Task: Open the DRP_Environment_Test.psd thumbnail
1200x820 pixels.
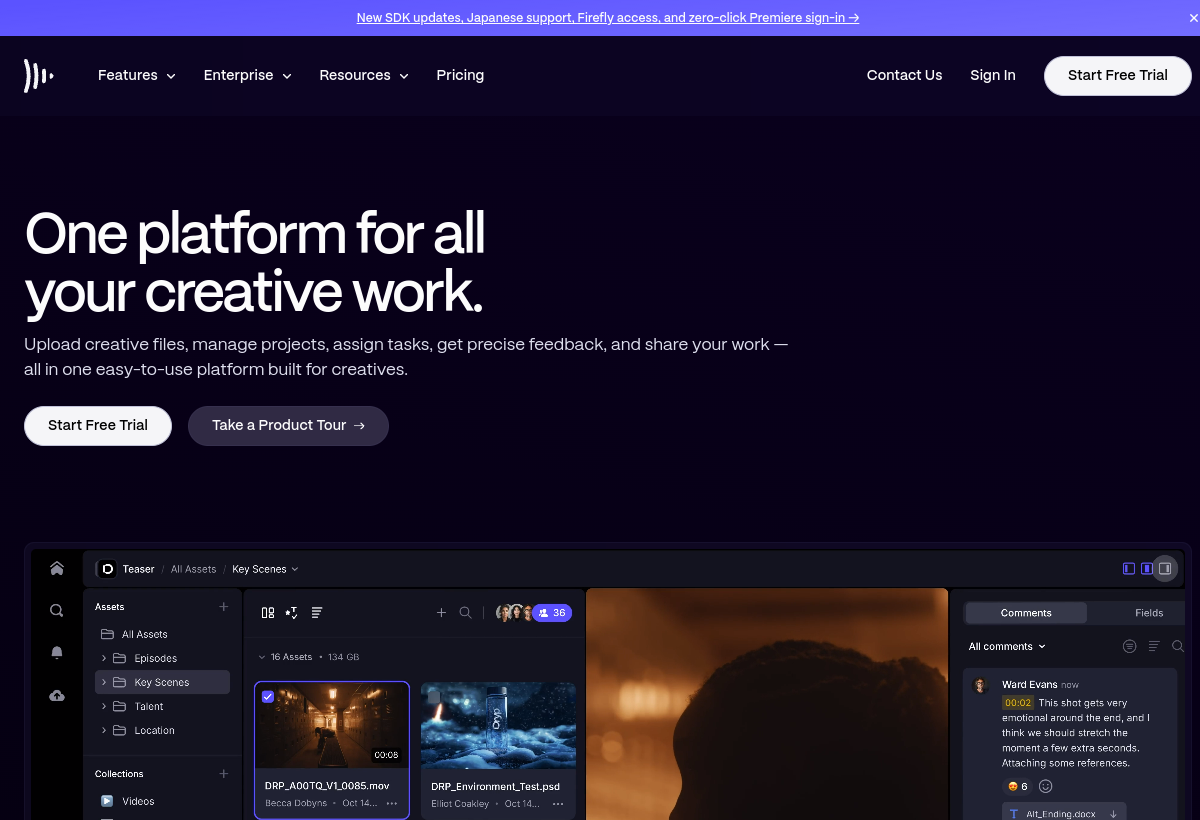Action: tap(498, 725)
